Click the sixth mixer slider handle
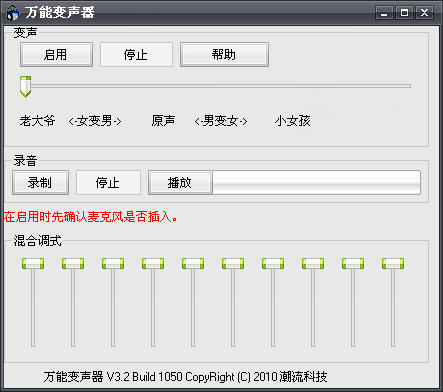Viewport: 443px width, 392px height. point(233,263)
